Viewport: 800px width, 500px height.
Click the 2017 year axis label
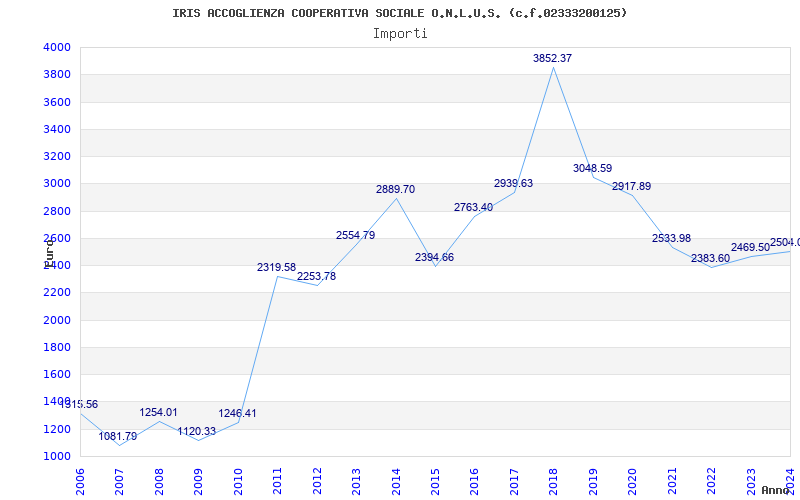click(x=514, y=482)
